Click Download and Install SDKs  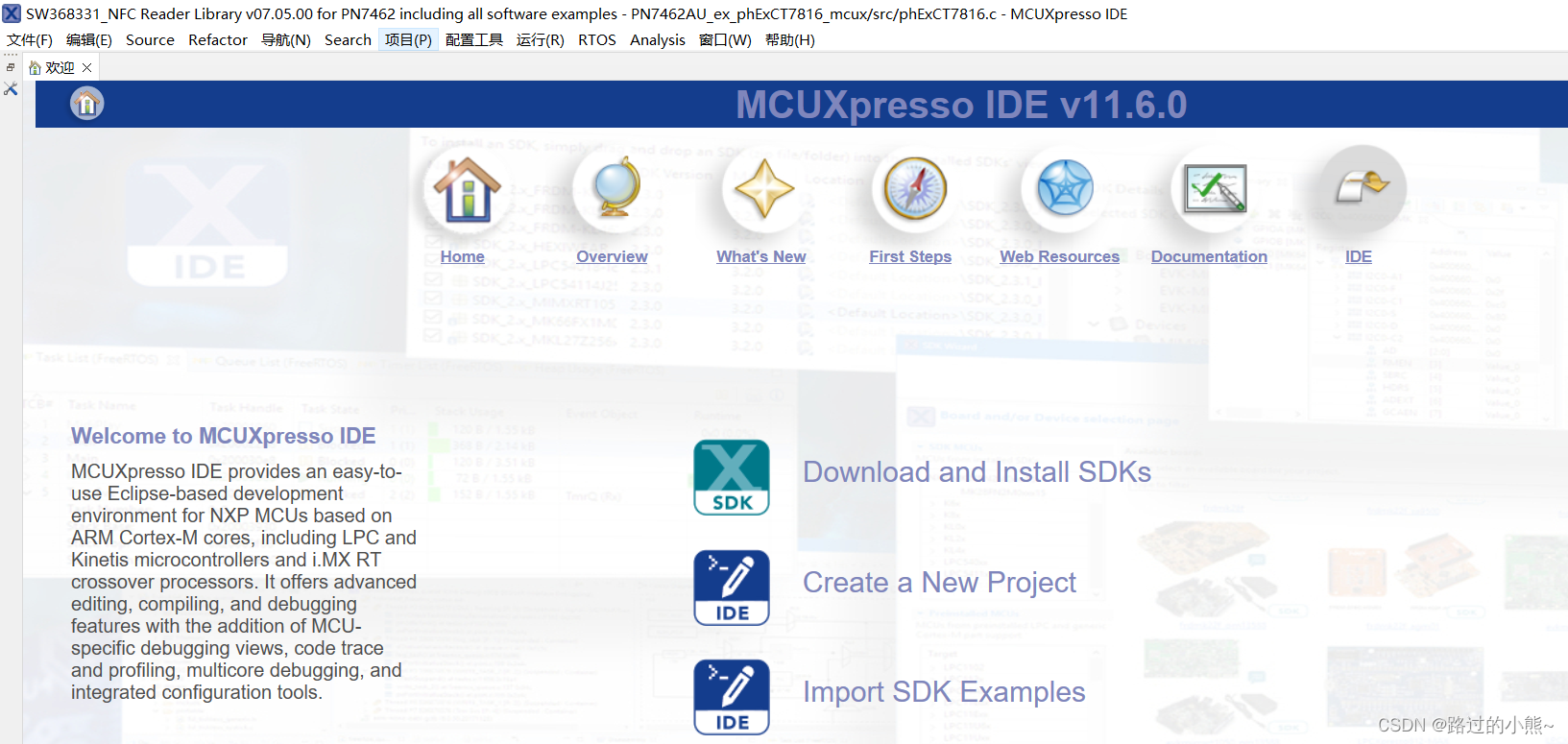(x=977, y=471)
